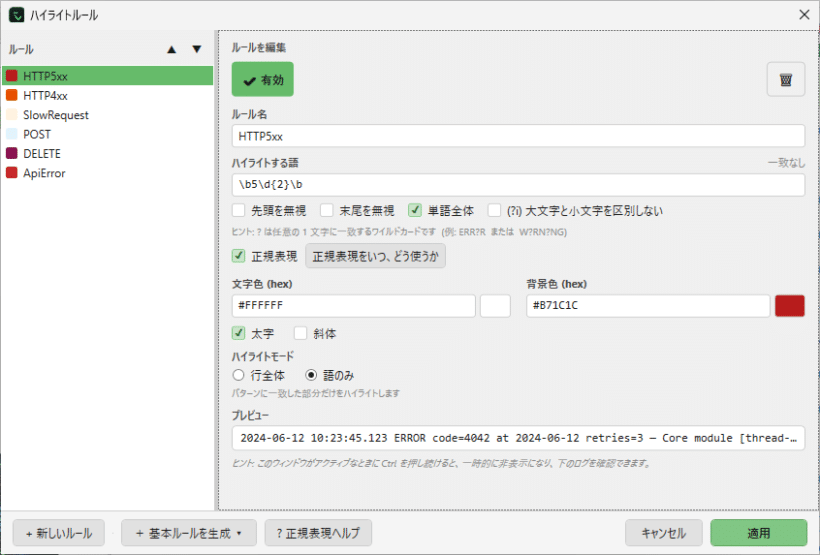Select the HTTP4xx rule in the list

(107, 95)
